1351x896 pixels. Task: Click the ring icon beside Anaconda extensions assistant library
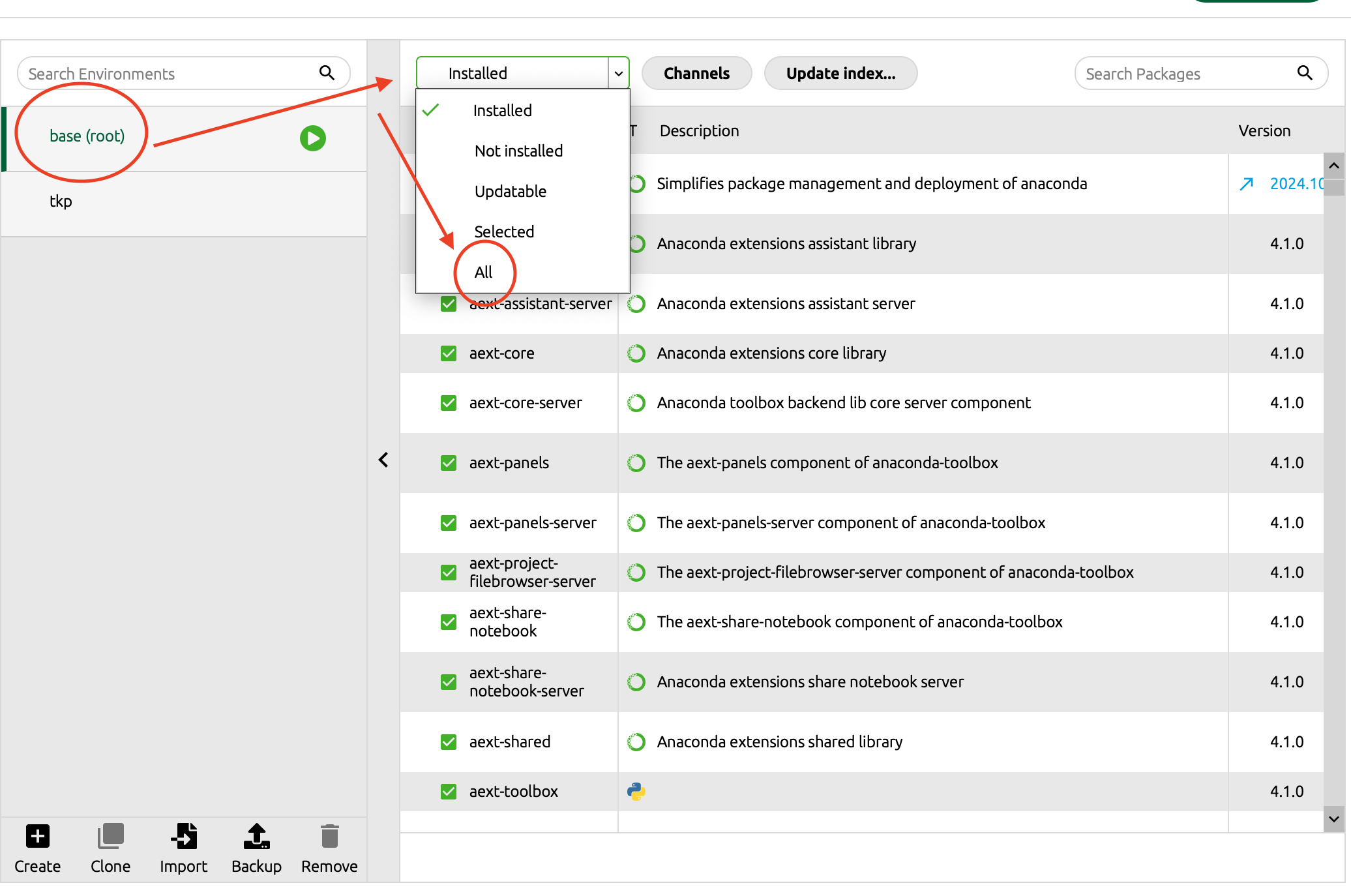638,244
